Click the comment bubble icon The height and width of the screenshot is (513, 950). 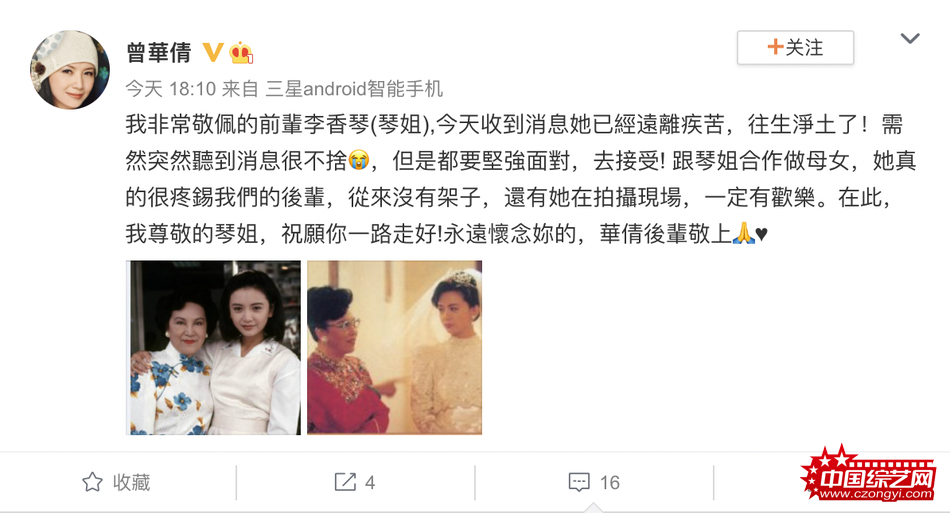(x=579, y=483)
